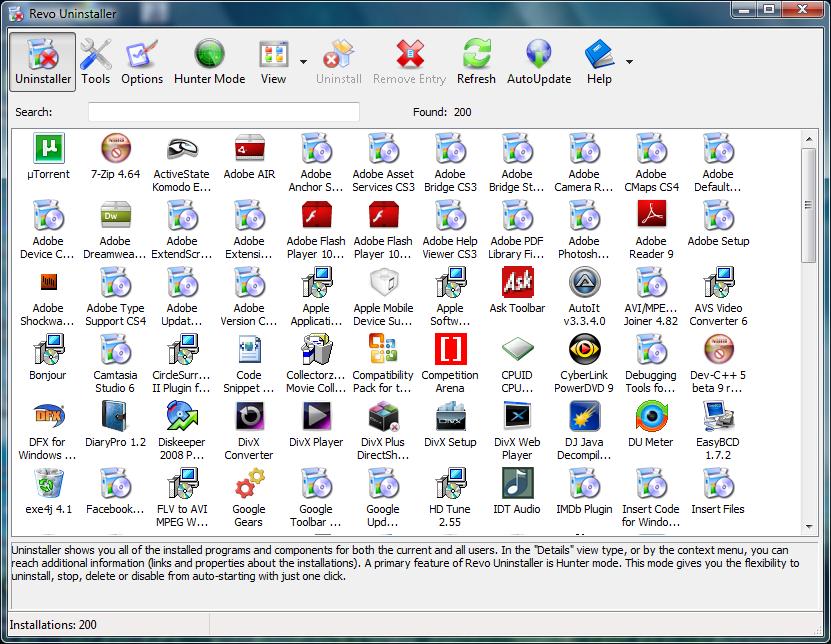Select DivX Web Player icon
831x644 pixels.
(517, 417)
